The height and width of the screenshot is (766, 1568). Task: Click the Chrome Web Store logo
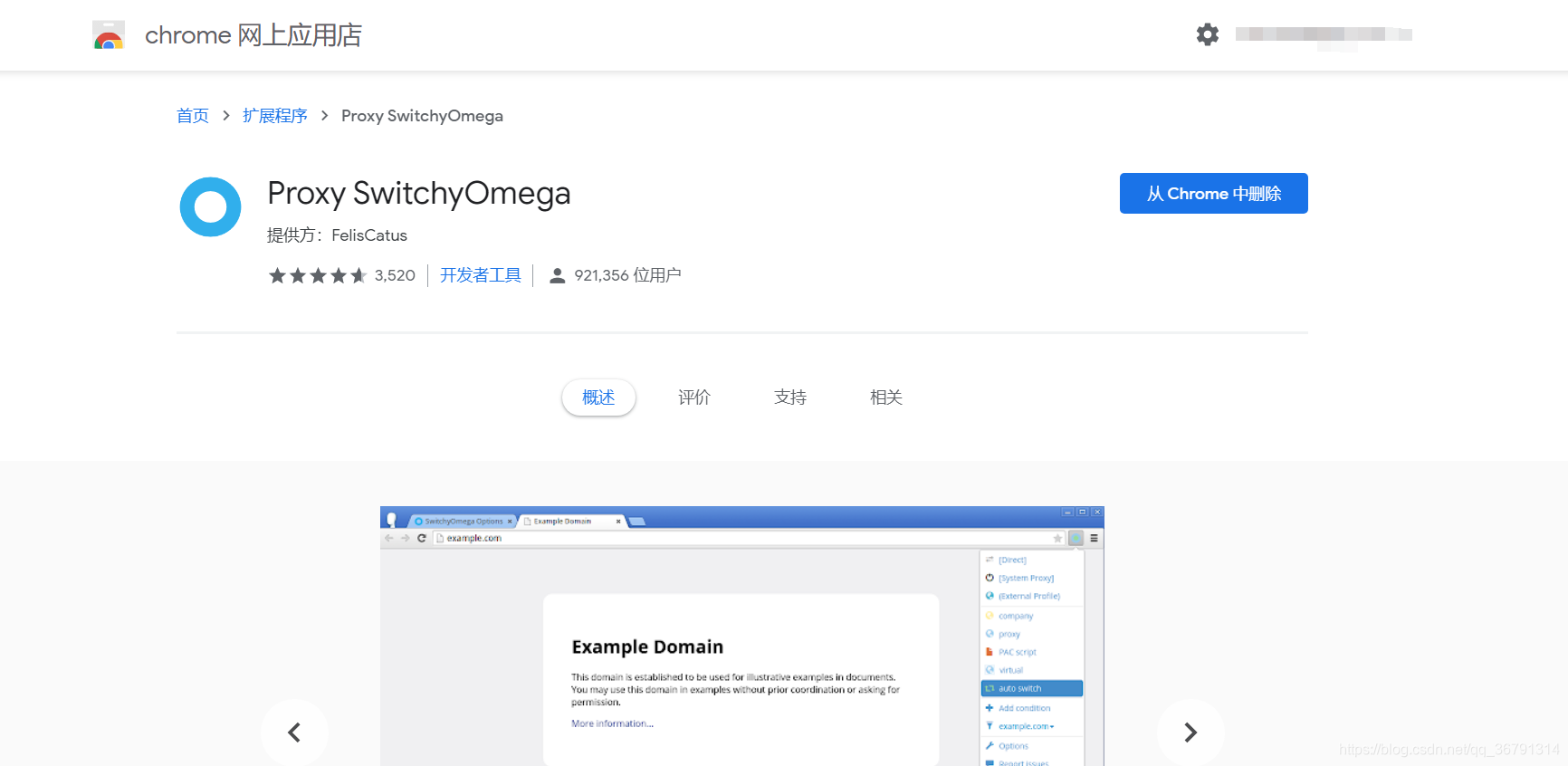[x=109, y=35]
